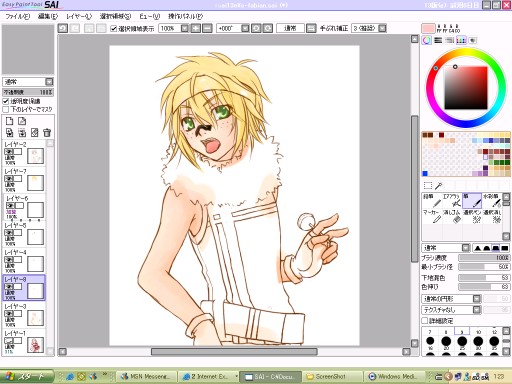Show the RGB slider panel
Screen dimensions: 512x384
[438, 40]
